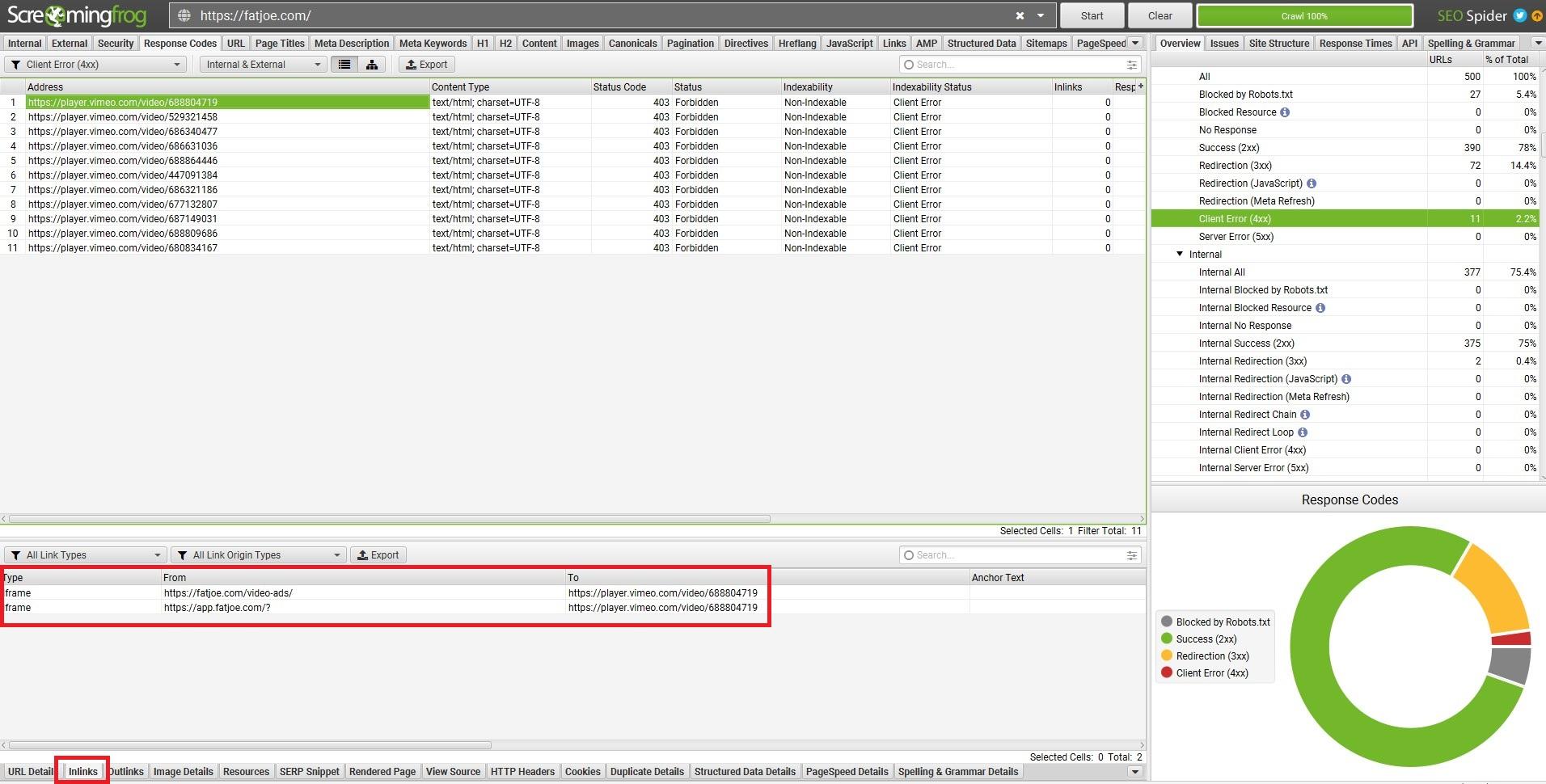Select Success (2xx) in overview list
The image size is (1546, 784).
click(x=1345, y=148)
